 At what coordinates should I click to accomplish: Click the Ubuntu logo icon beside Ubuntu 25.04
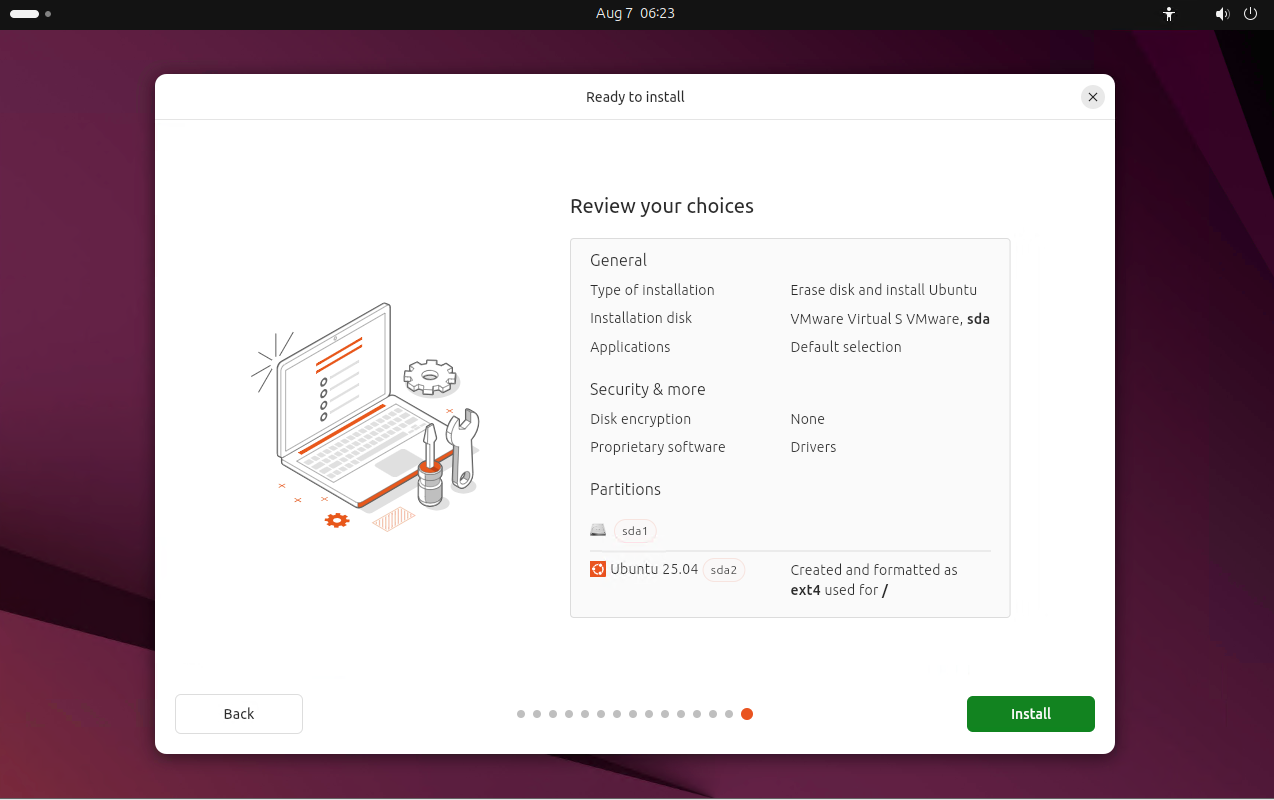(598, 569)
